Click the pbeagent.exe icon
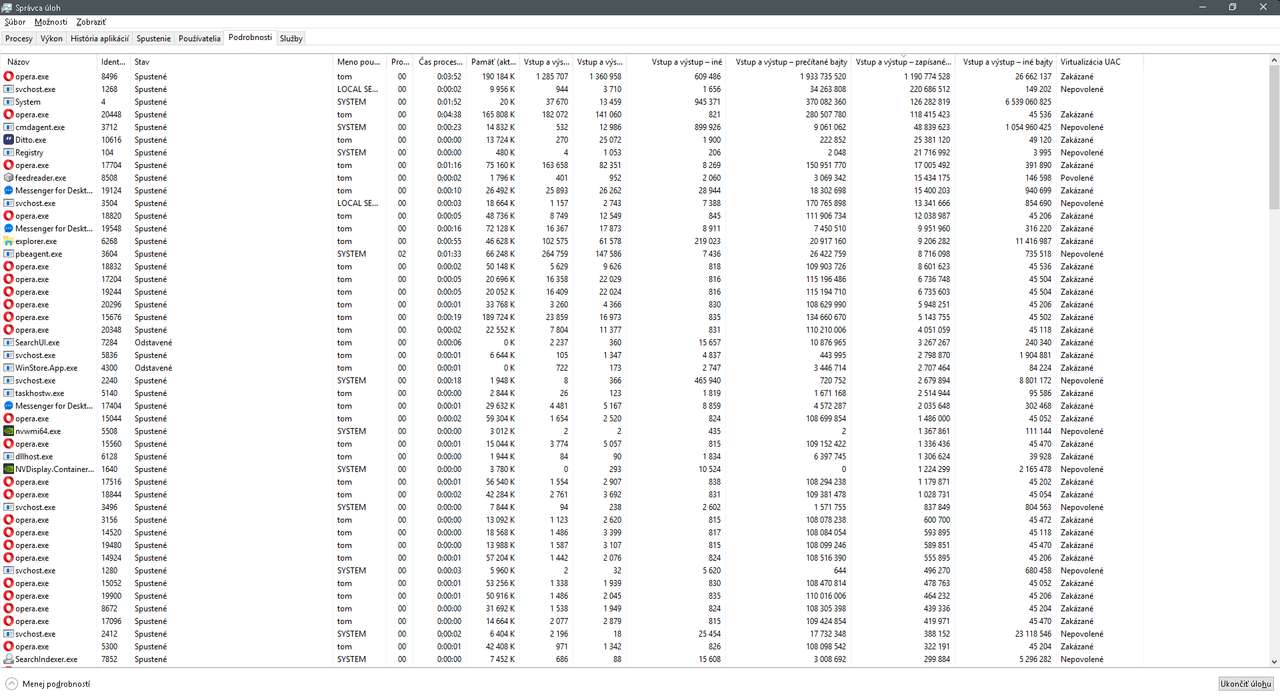1280x700 pixels. pos(9,254)
